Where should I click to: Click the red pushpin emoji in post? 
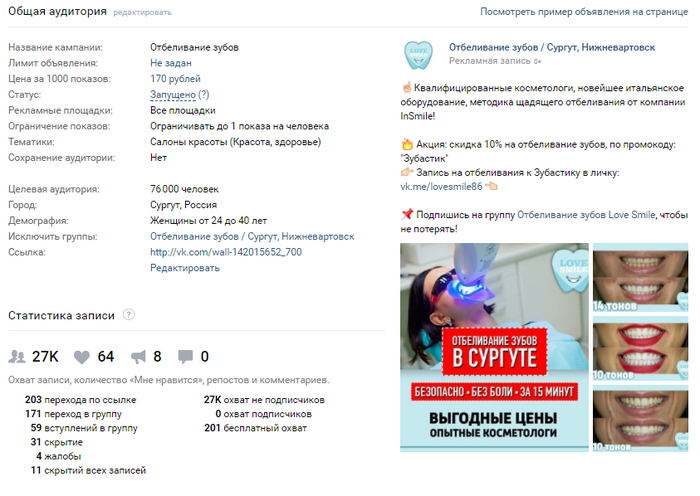click(x=407, y=214)
